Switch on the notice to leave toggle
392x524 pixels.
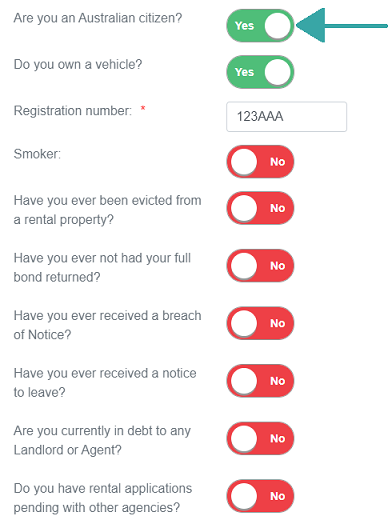(x=260, y=381)
